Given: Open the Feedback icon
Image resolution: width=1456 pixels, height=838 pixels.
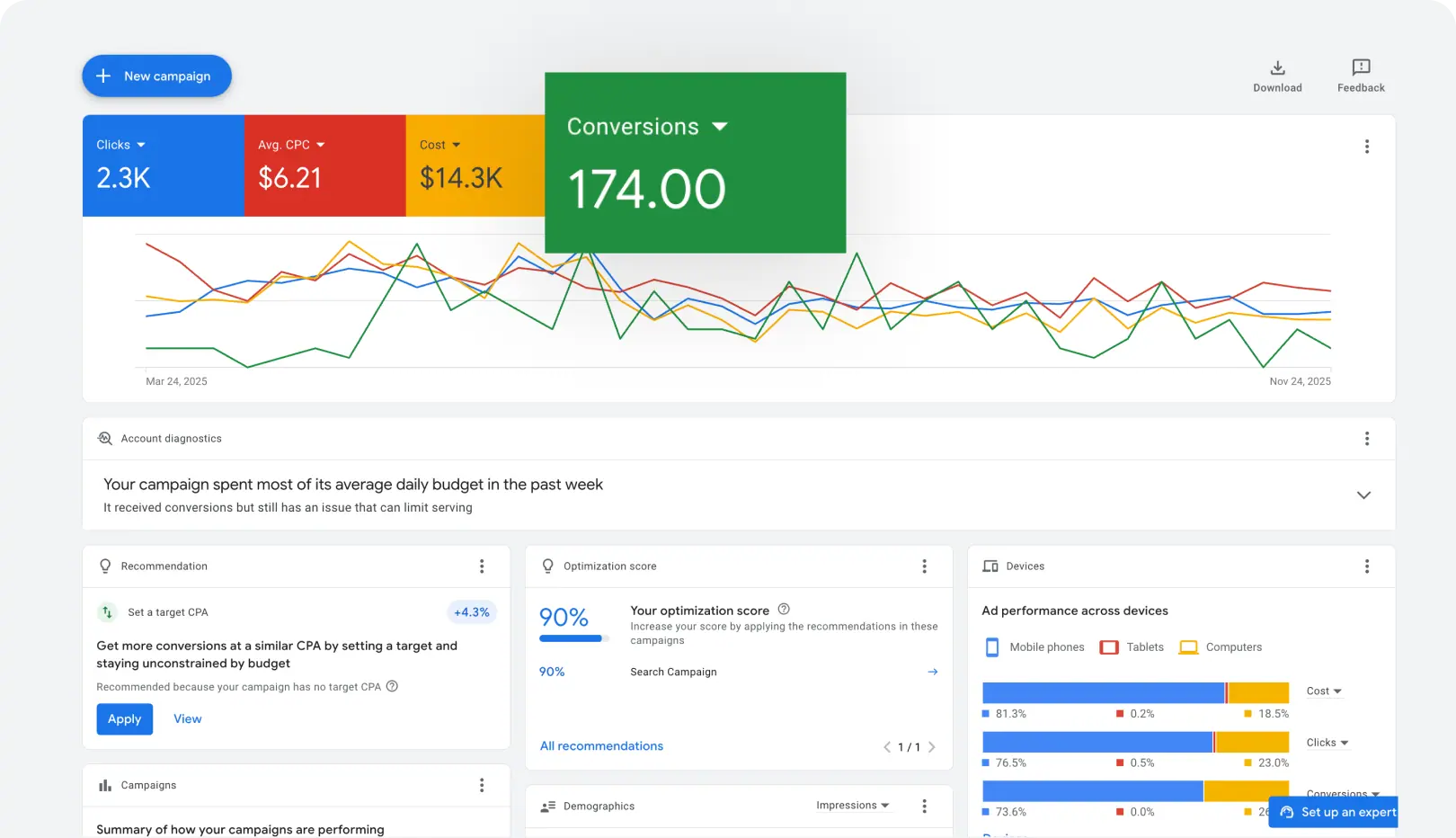Looking at the screenshot, I should click(1361, 68).
